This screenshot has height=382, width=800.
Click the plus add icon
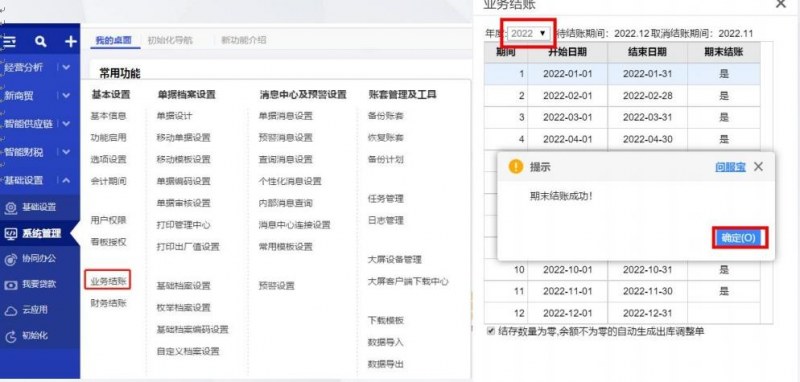coord(70,42)
